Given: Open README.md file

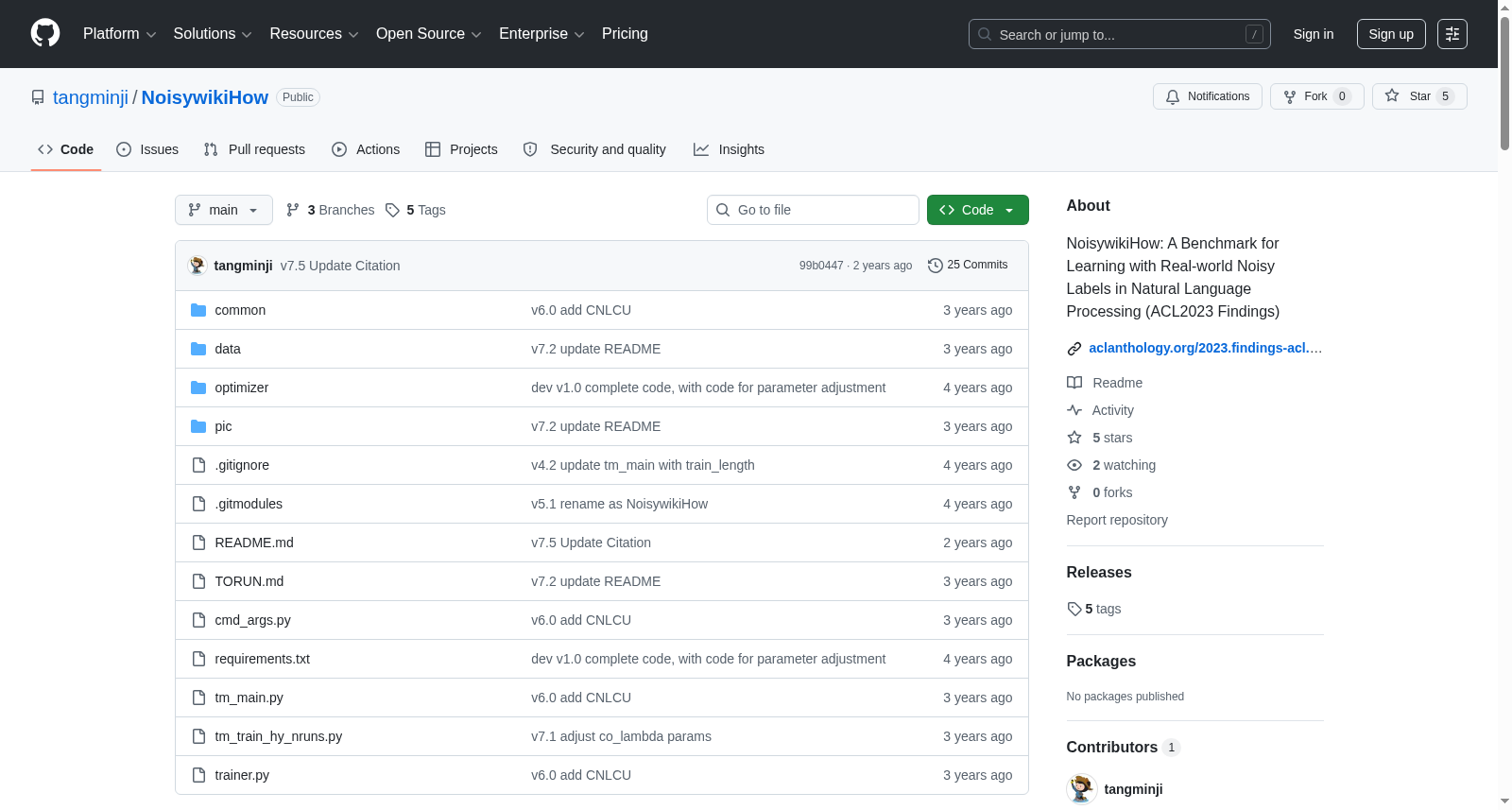Looking at the screenshot, I should (x=254, y=543).
